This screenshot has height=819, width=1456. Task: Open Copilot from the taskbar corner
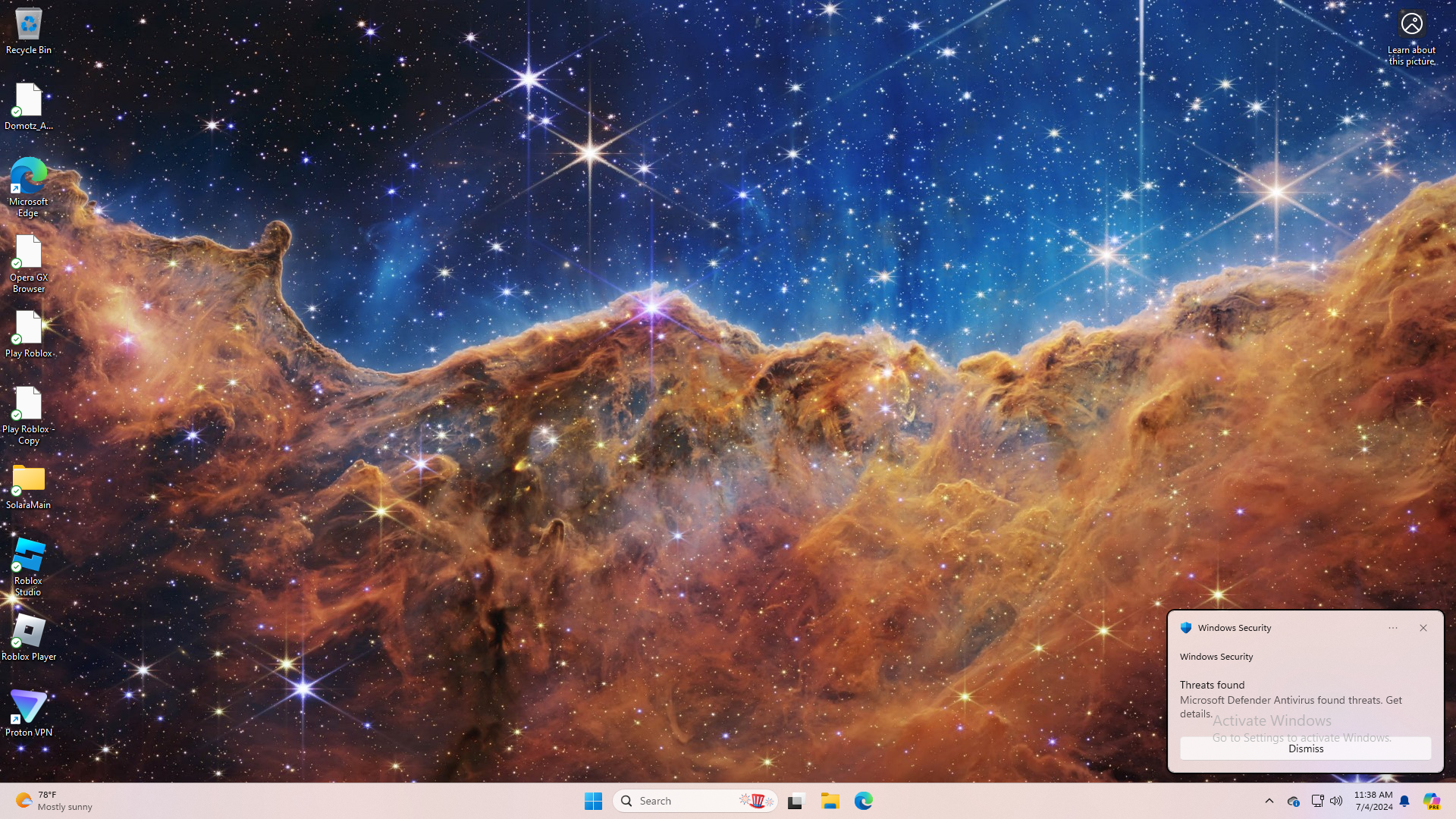click(x=1431, y=801)
